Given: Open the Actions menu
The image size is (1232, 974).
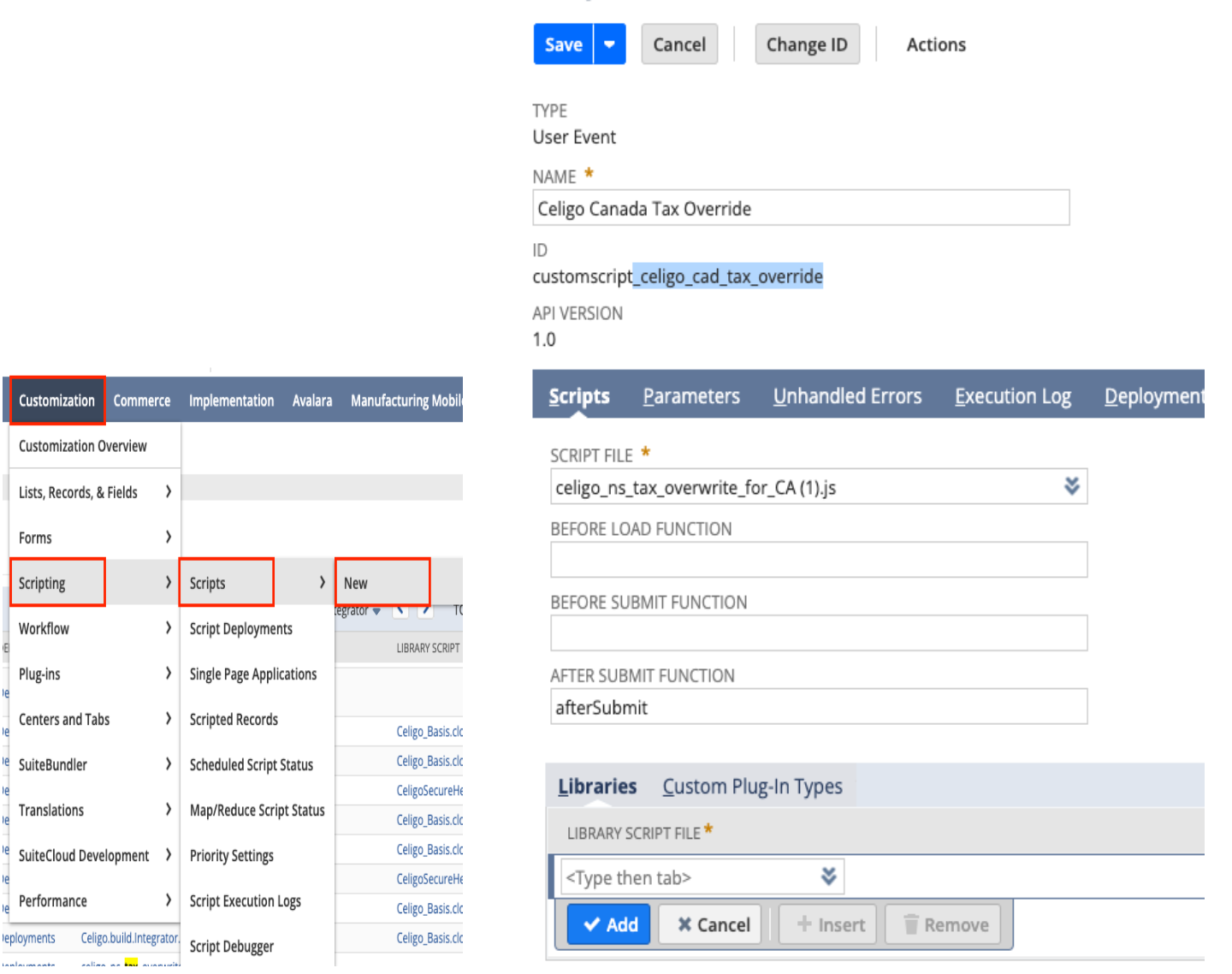Looking at the screenshot, I should click(936, 45).
